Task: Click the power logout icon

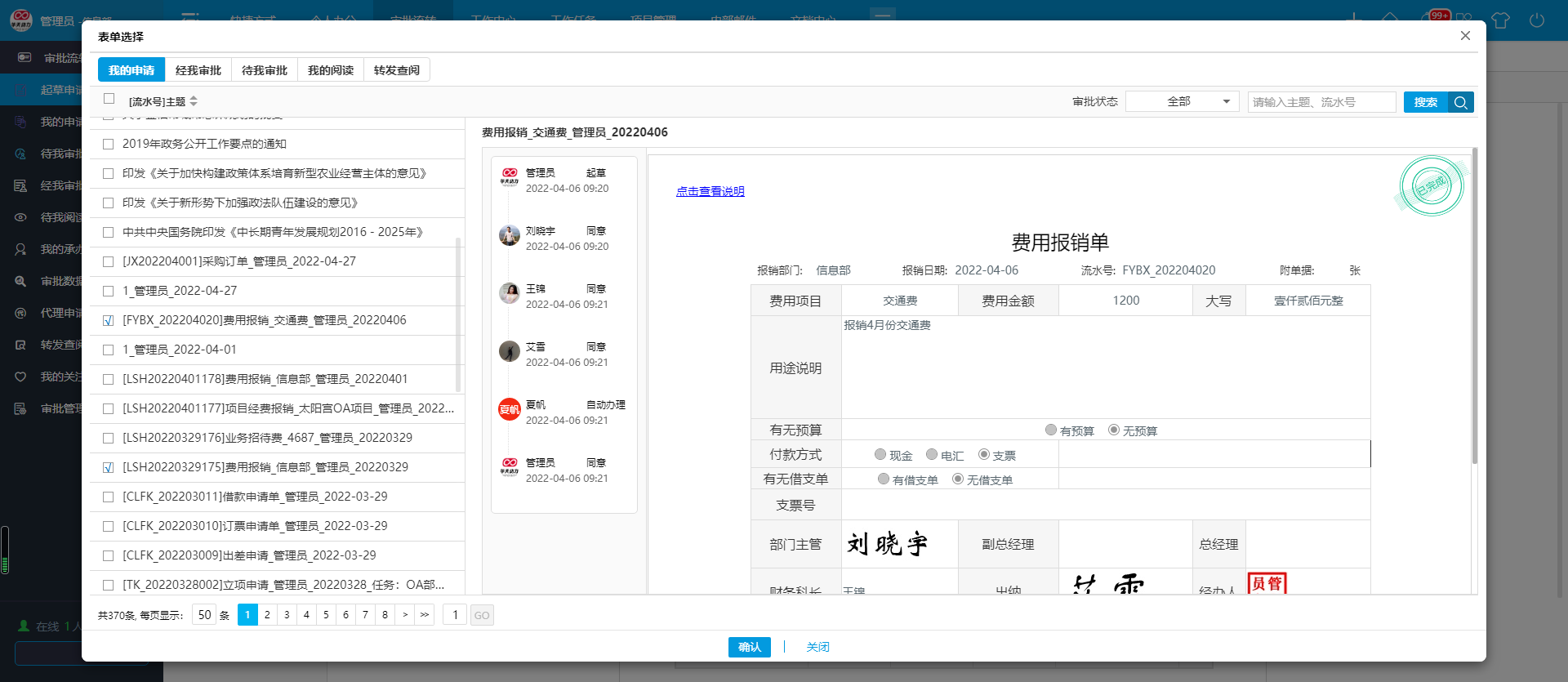Action: [1536, 20]
